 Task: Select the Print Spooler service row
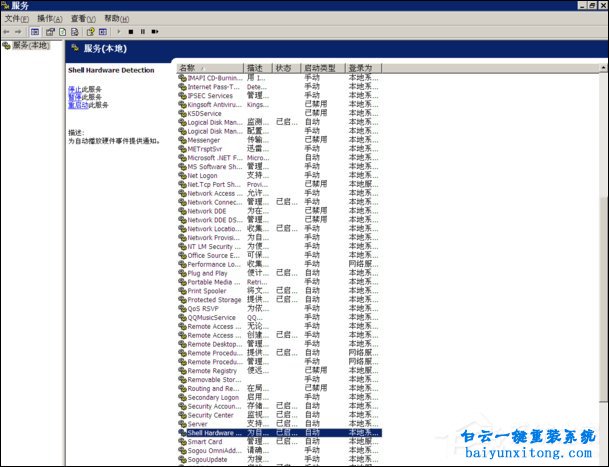(x=213, y=291)
